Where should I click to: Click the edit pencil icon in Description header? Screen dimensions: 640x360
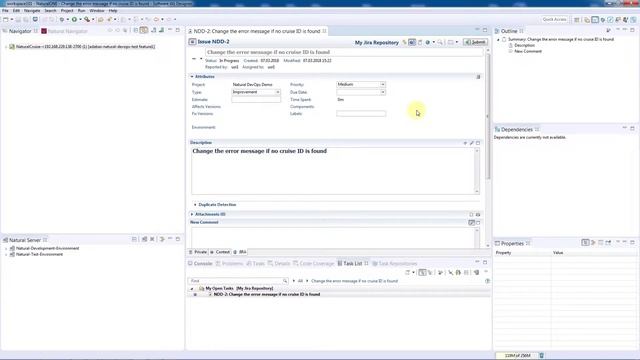point(471,143)
